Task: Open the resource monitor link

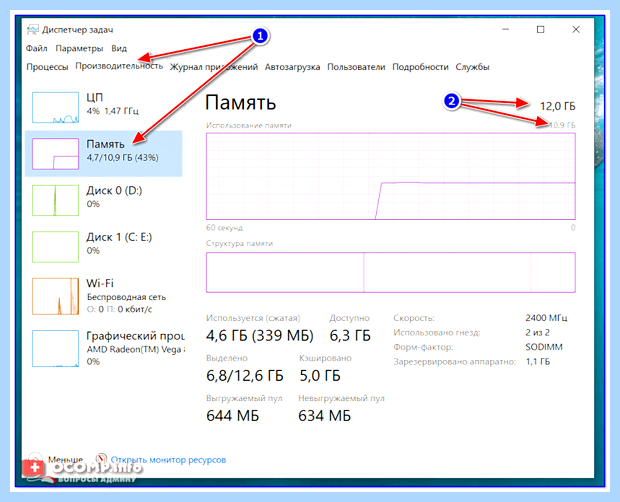Action: coord(168,460)
